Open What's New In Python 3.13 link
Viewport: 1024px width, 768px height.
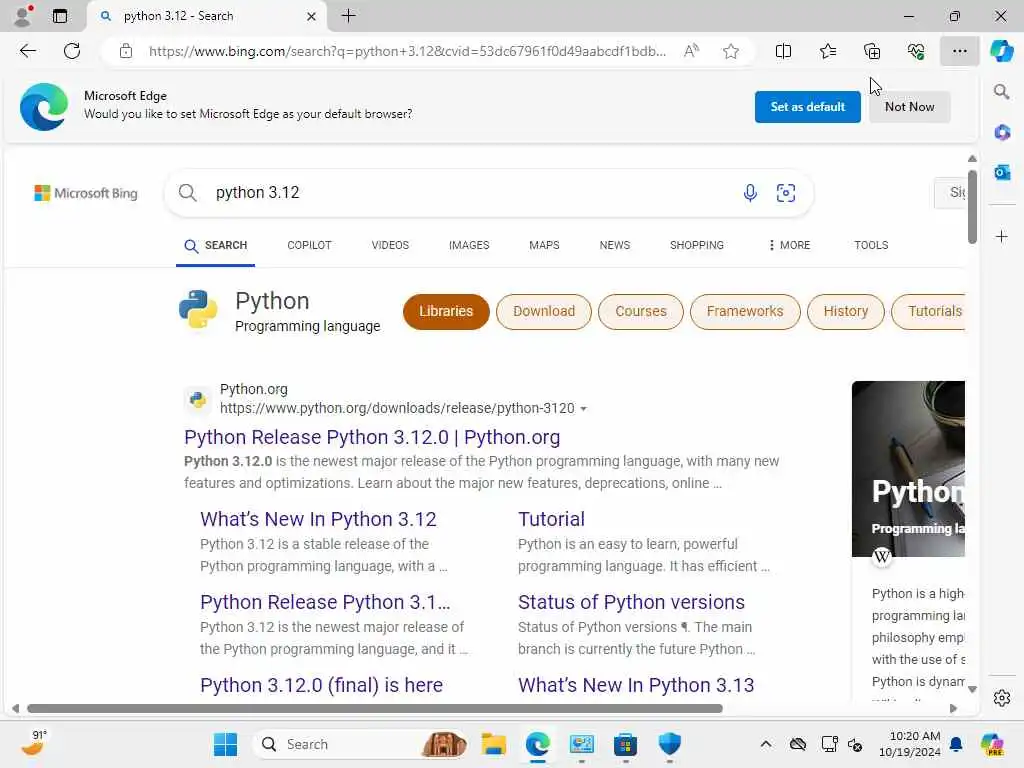click(635, 685)
